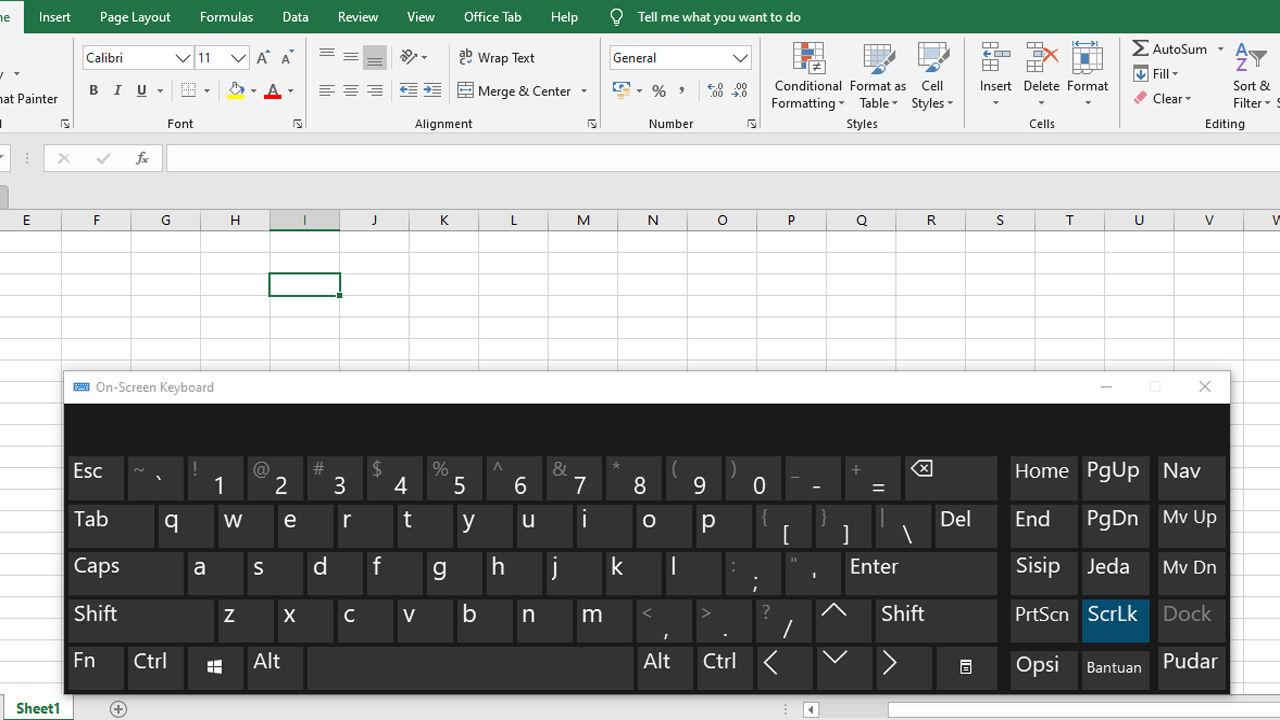Switch to Page Layout tab
Image resolution: width=1280 pixels, height=720 pixels.
(x=135, y=17)
